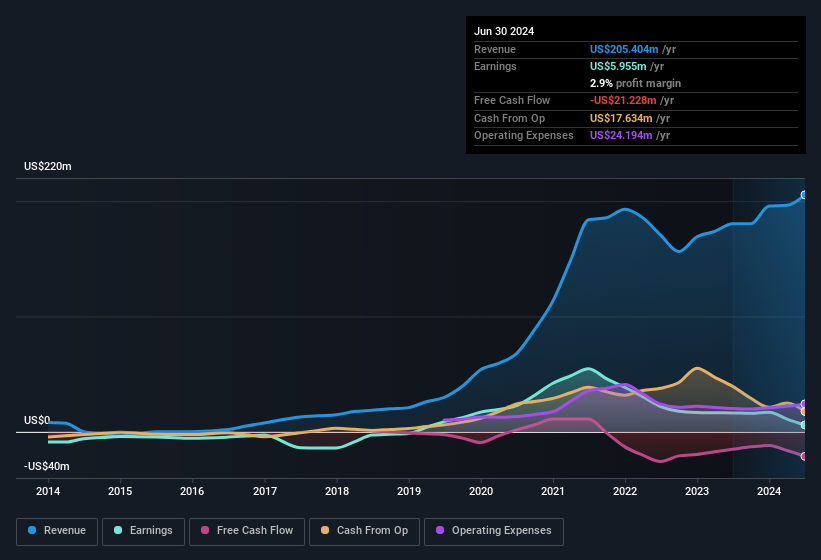The image size is (821, 560).
Task: Toggle the Cash From Op legend button
Action: point(364,531)
